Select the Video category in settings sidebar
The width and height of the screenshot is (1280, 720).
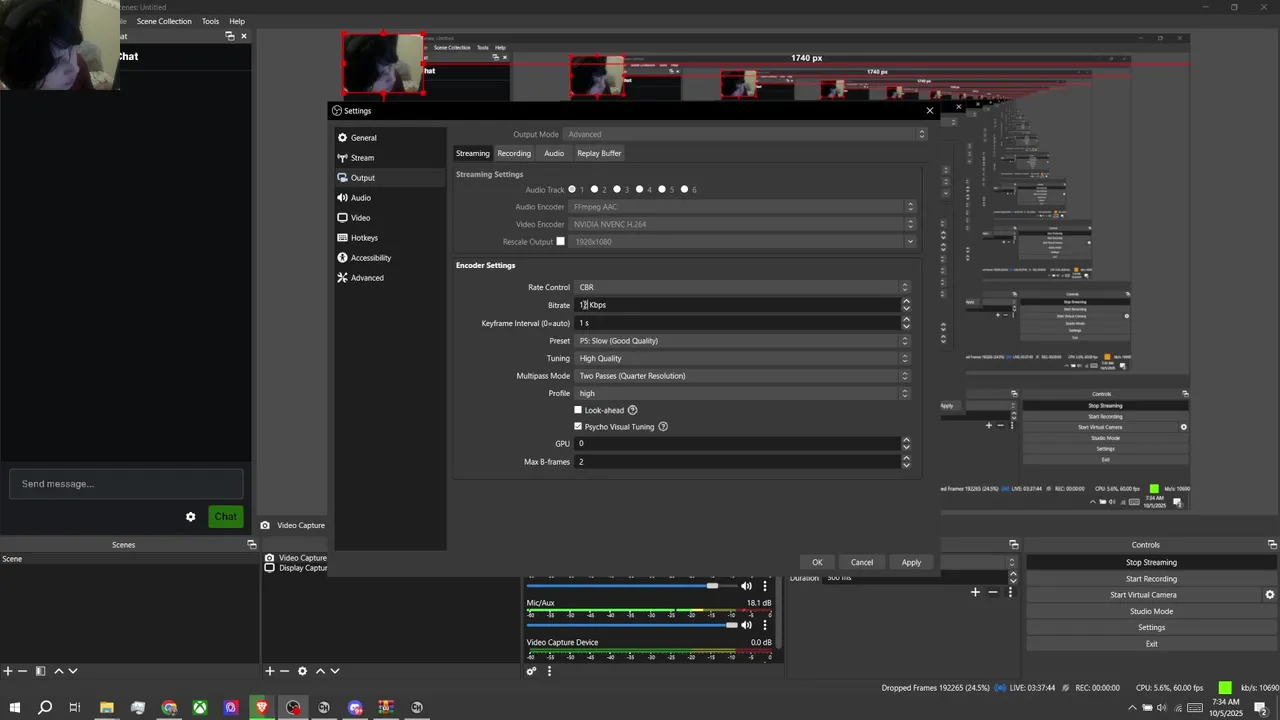tap(390, 218)
